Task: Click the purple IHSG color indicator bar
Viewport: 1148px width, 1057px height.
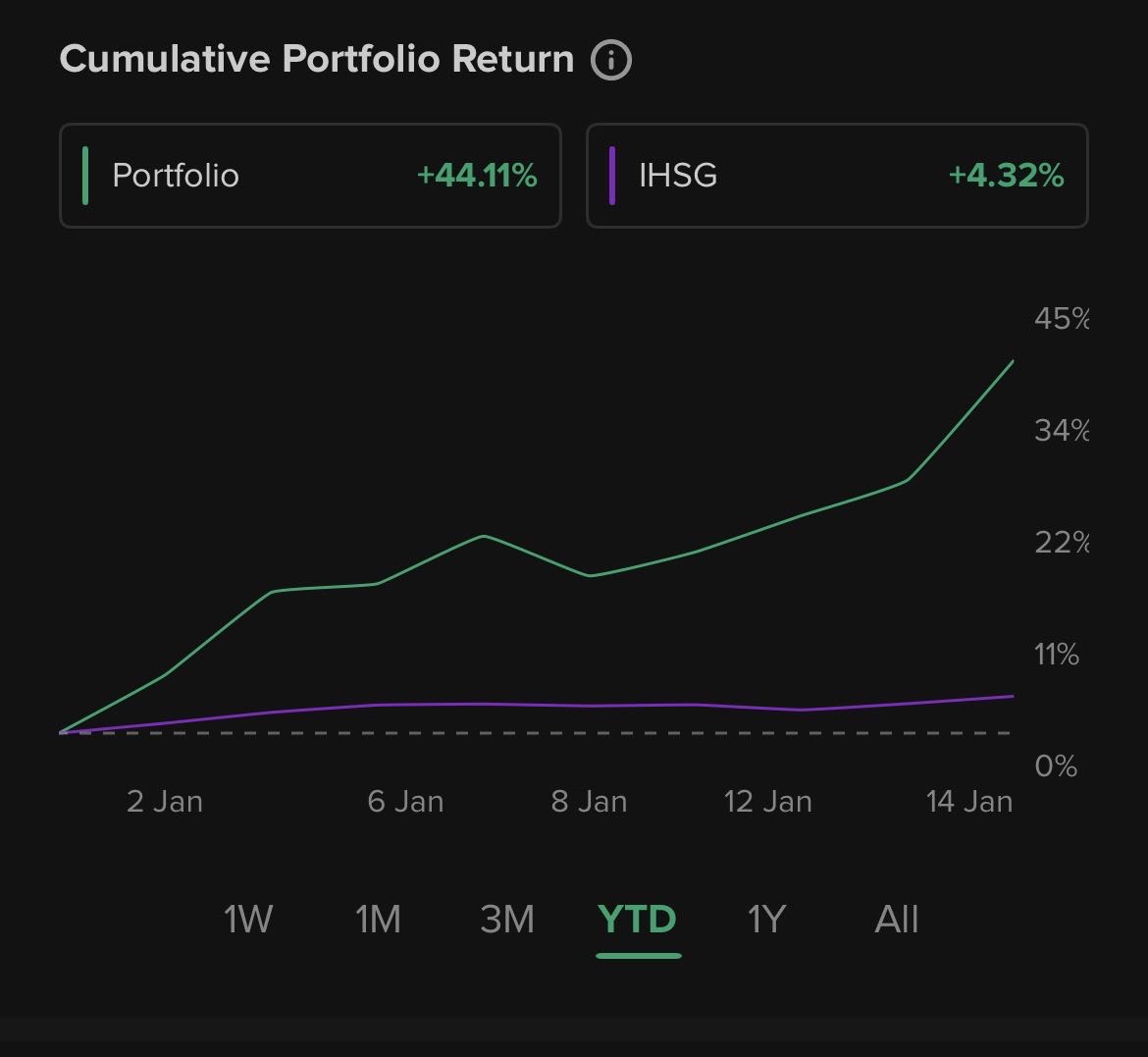Action: 612,176
